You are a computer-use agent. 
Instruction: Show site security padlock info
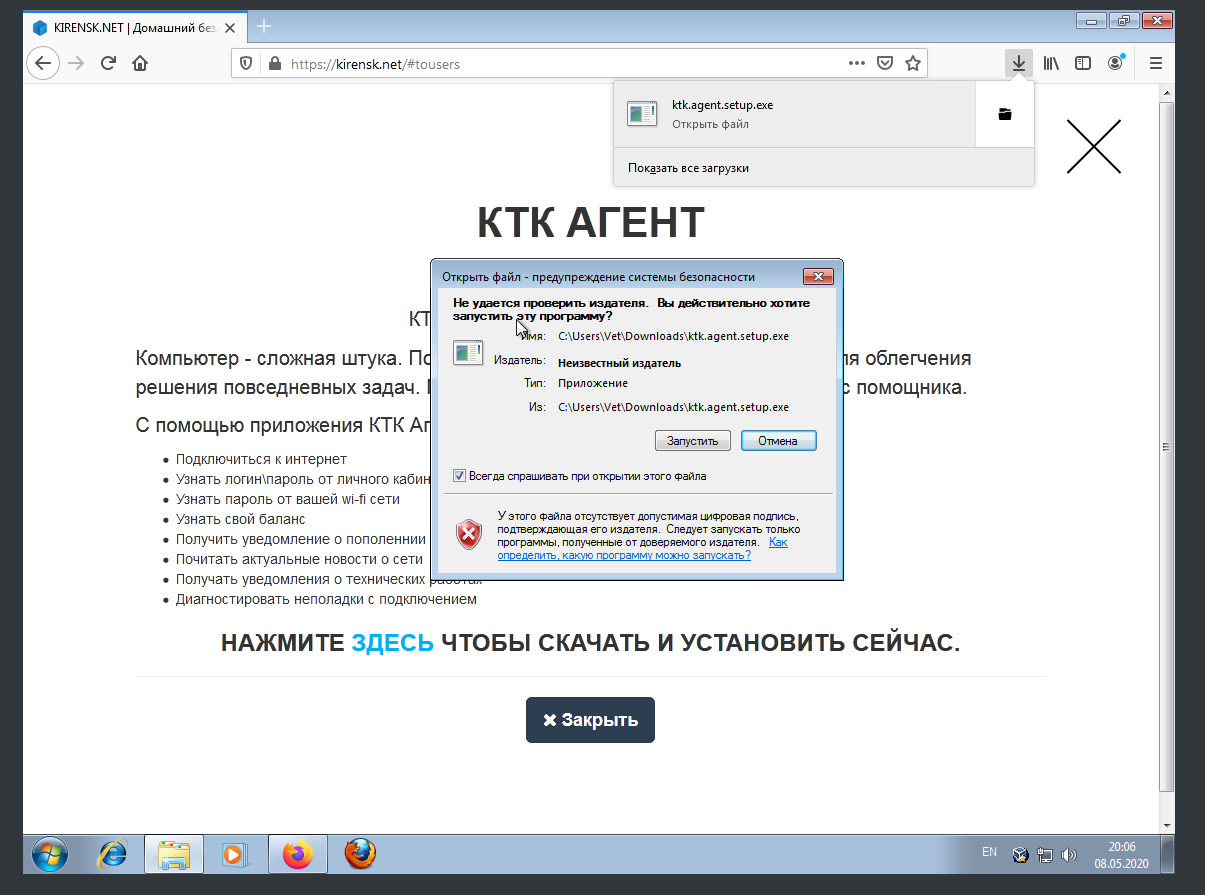[274, 63]
